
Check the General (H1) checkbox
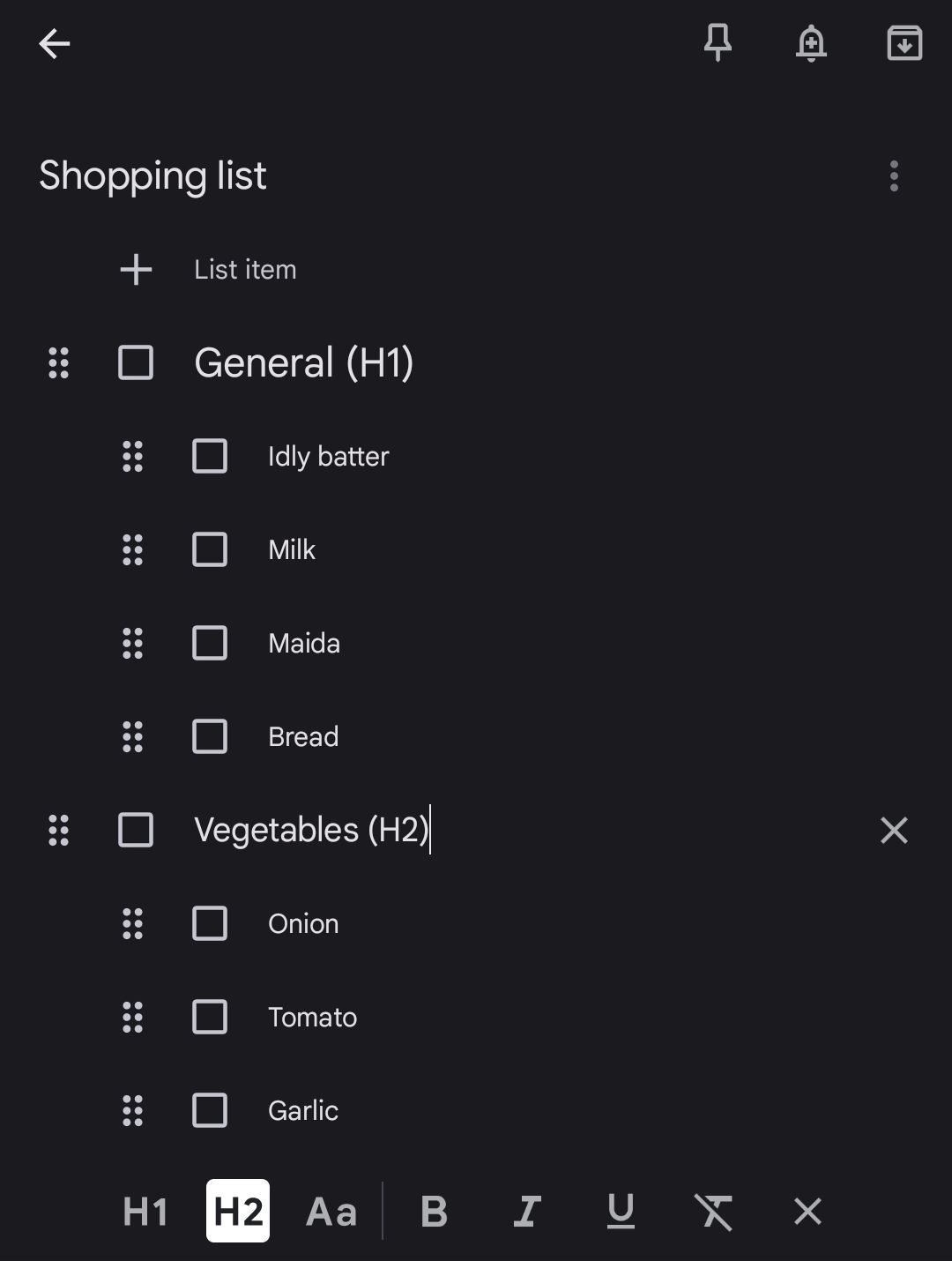[136, 362]
